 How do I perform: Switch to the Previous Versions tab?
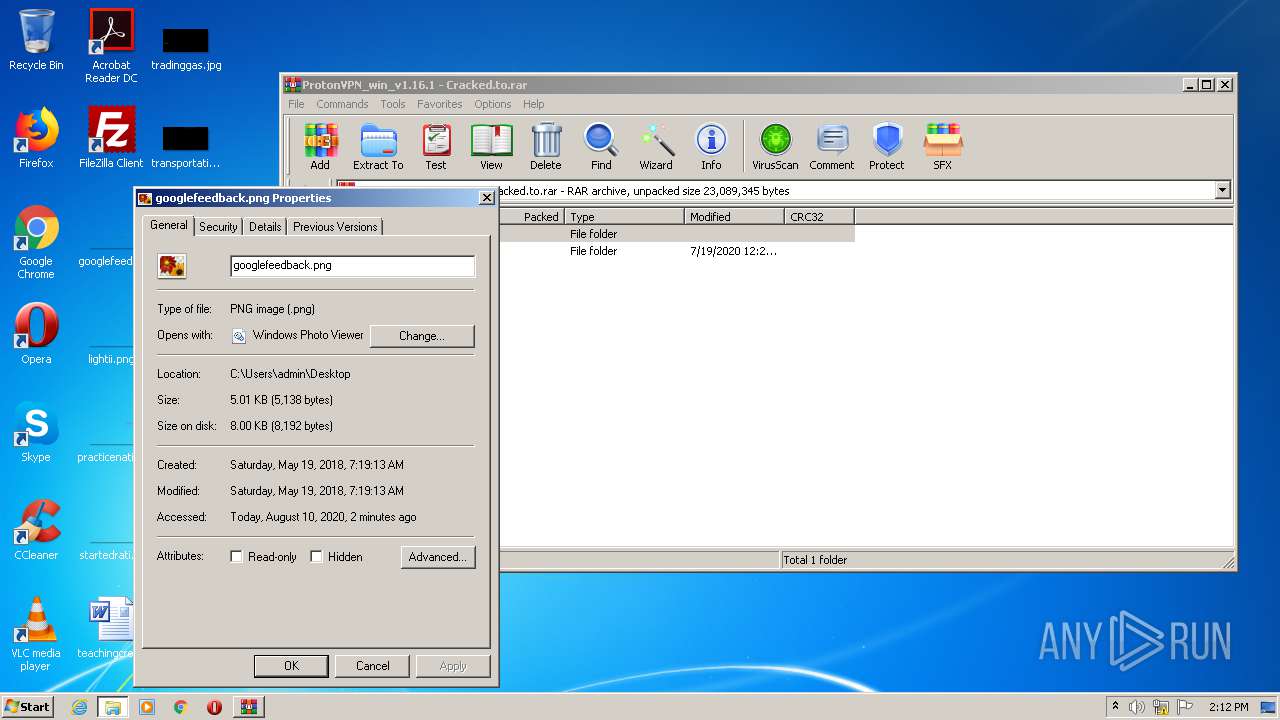pos(335,227)
